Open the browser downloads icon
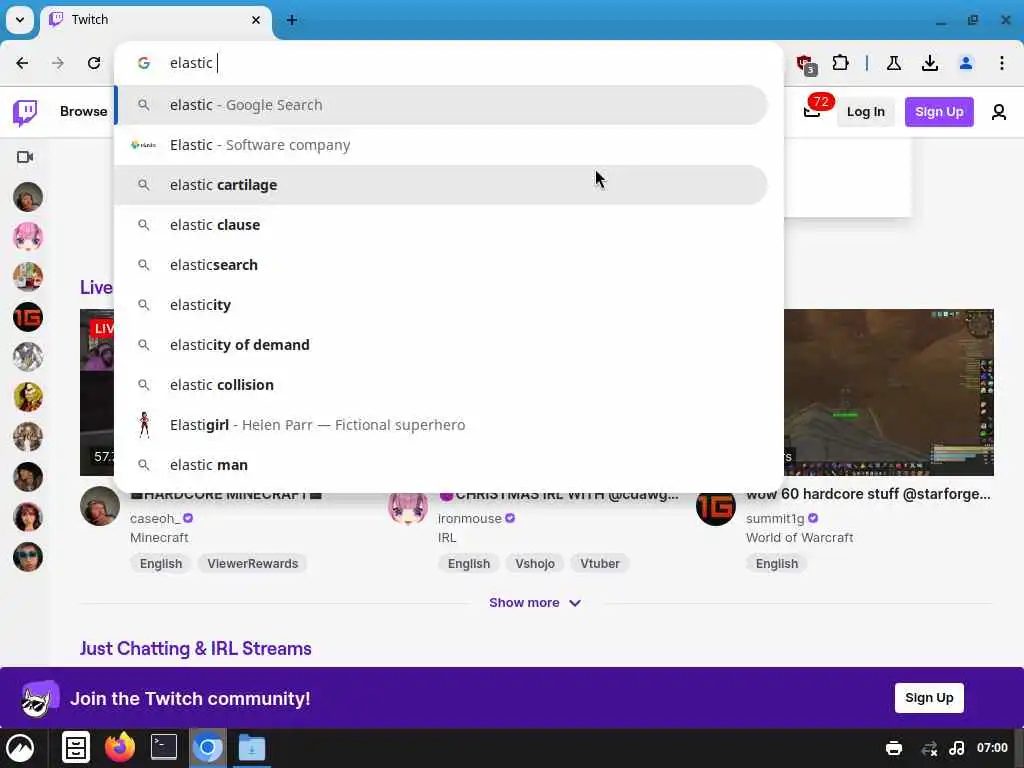The height and width of the screenshot is (768, 1024). tap(930, 63)
